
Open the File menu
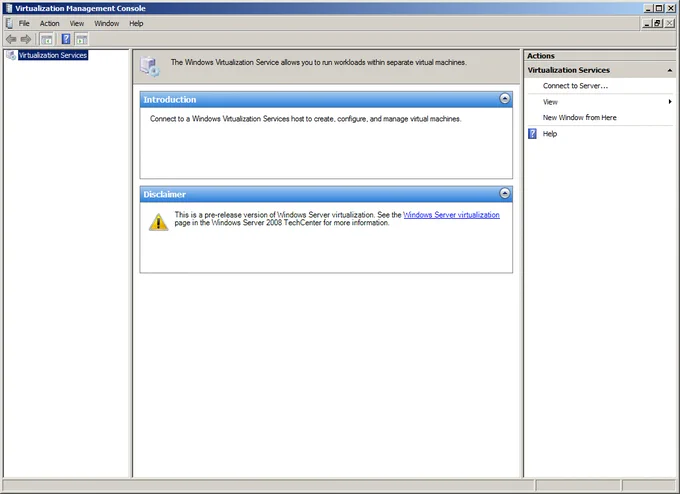(x=24, y=23)
